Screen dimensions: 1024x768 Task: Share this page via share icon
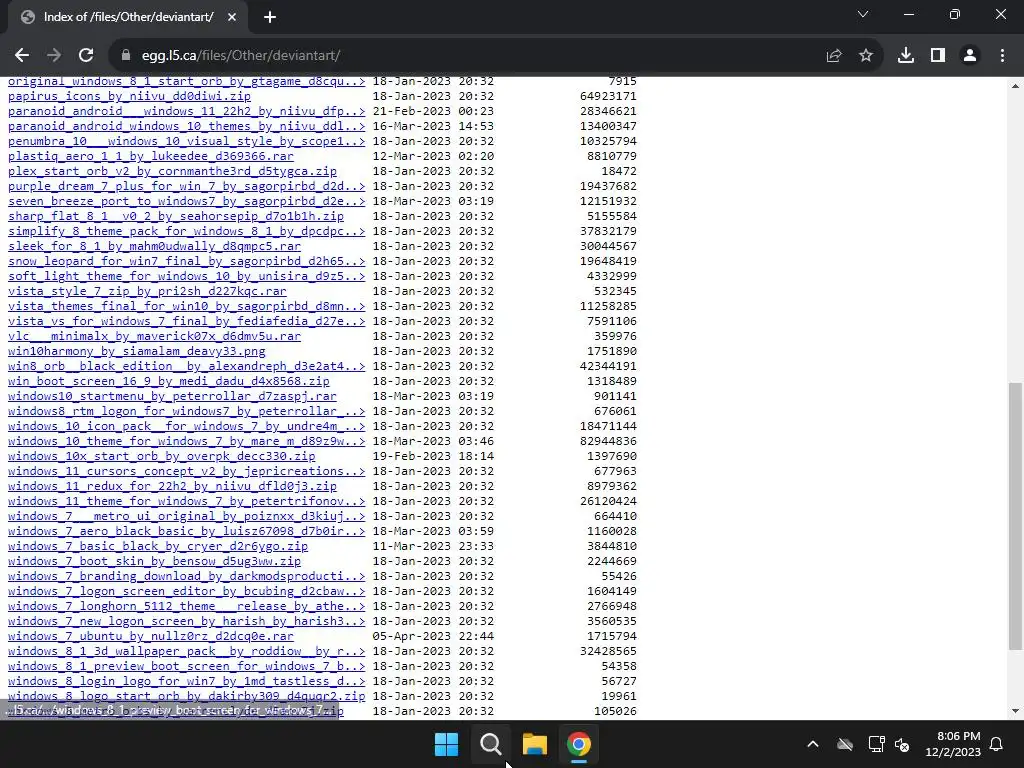[x=834, y=56]
